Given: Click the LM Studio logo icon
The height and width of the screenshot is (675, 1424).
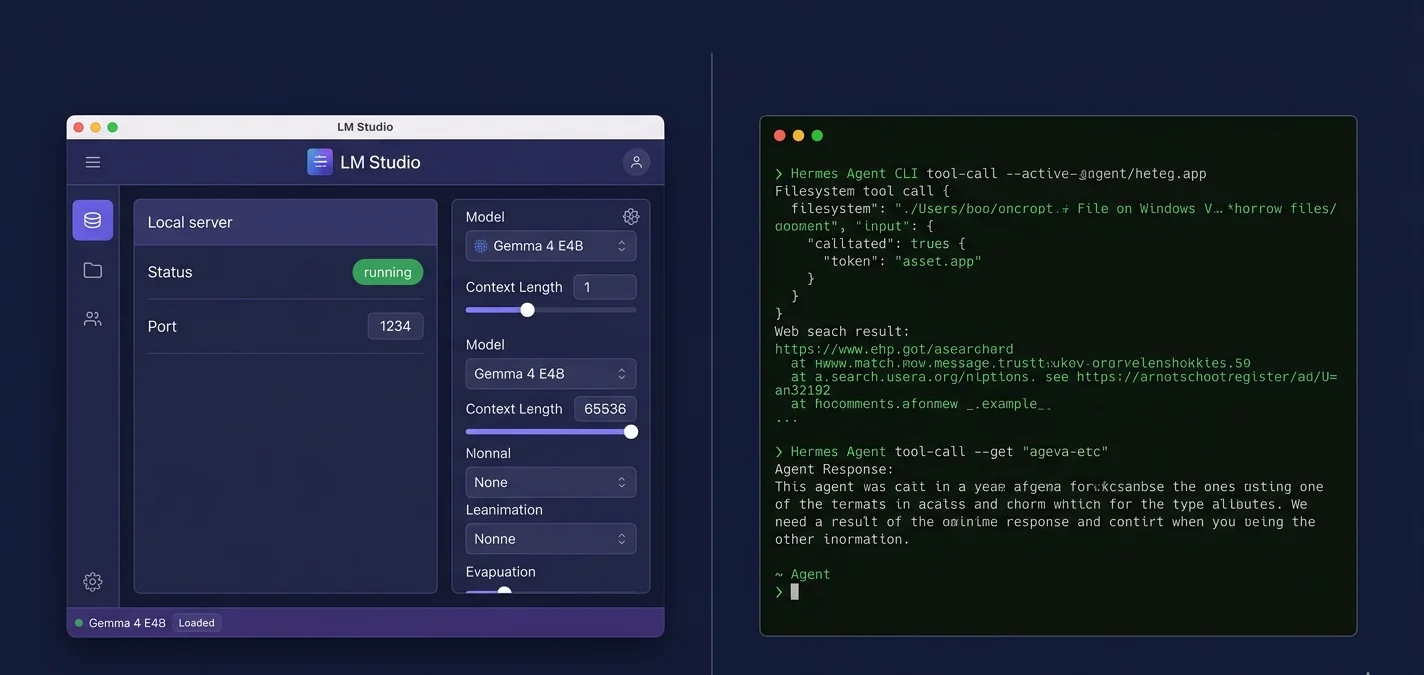Looking at the screenshot, I should point(320,162).
